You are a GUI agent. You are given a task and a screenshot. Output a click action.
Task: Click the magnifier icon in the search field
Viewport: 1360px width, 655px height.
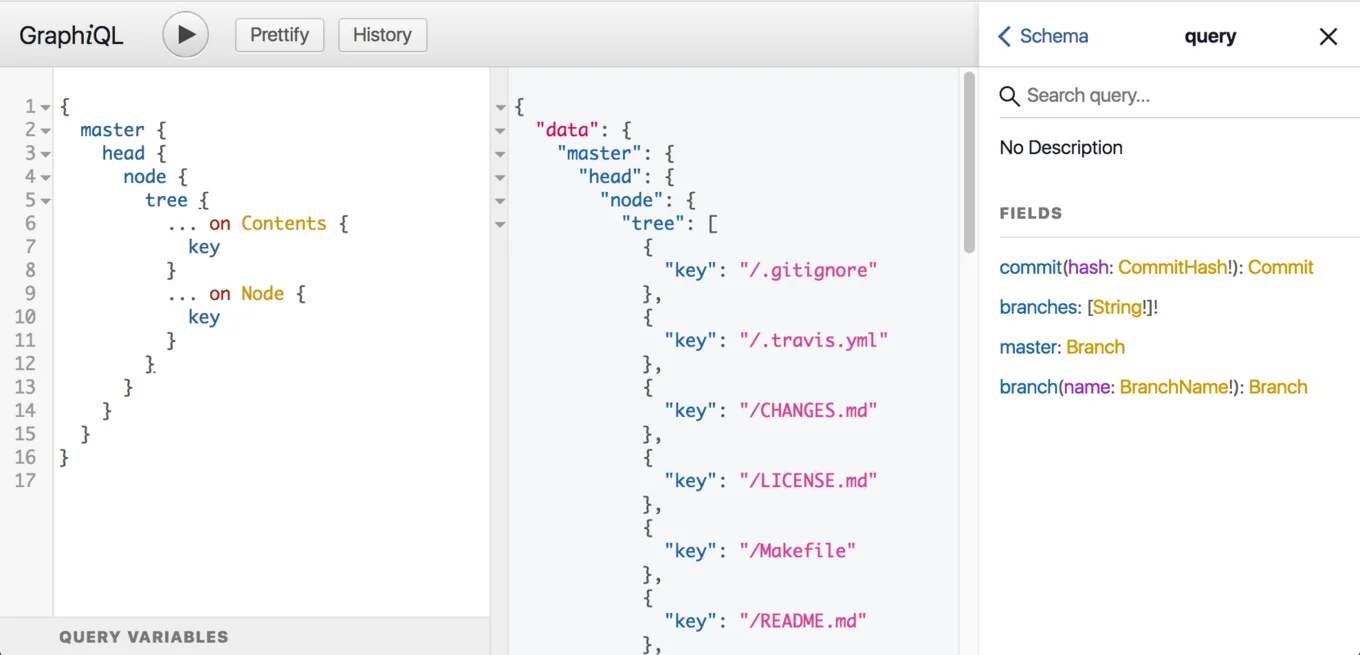[1010, 95]
